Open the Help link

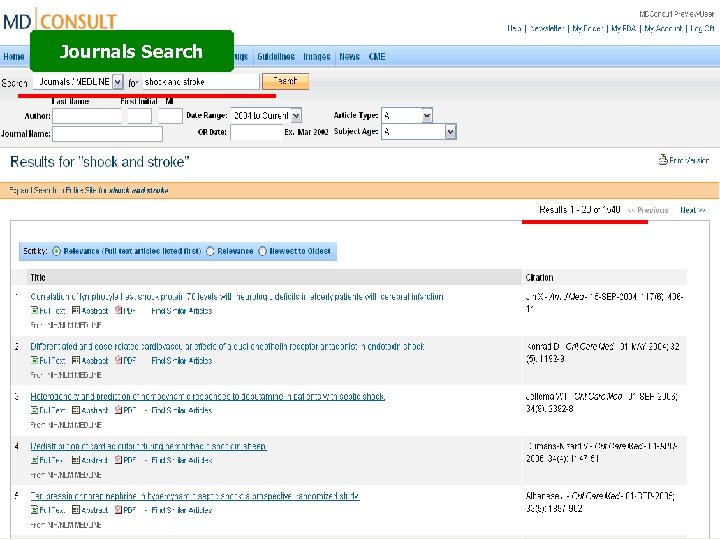pyautogui.click(x=514, y=28)
